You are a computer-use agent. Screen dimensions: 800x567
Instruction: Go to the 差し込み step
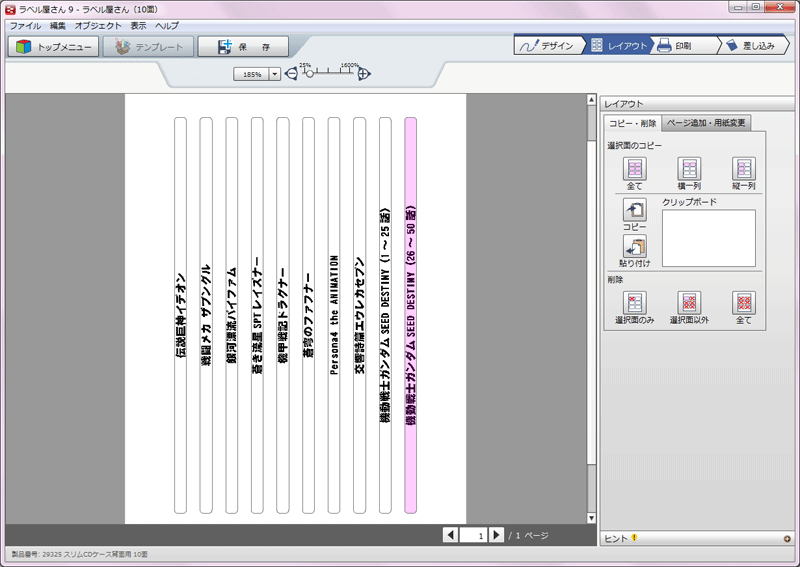tap(753, 45)
